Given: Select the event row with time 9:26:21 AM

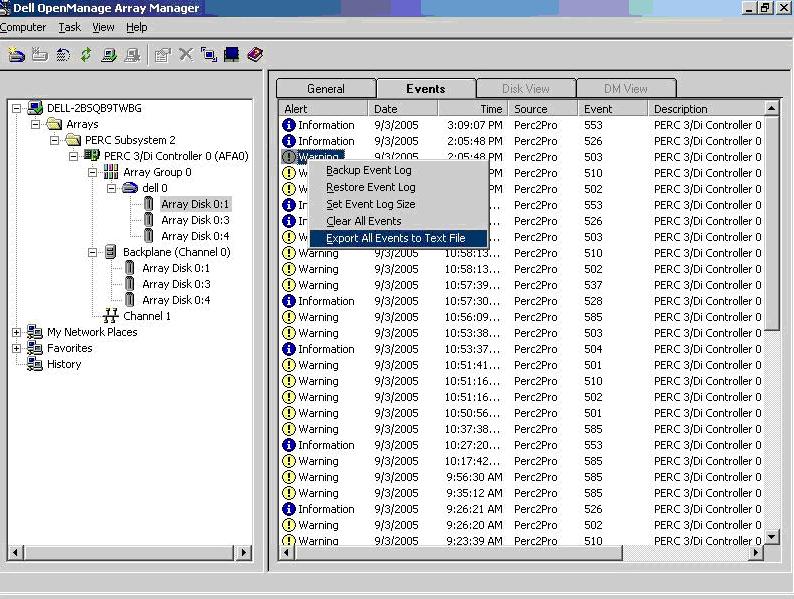Looking at the screenshot, I should pos(522,509).
